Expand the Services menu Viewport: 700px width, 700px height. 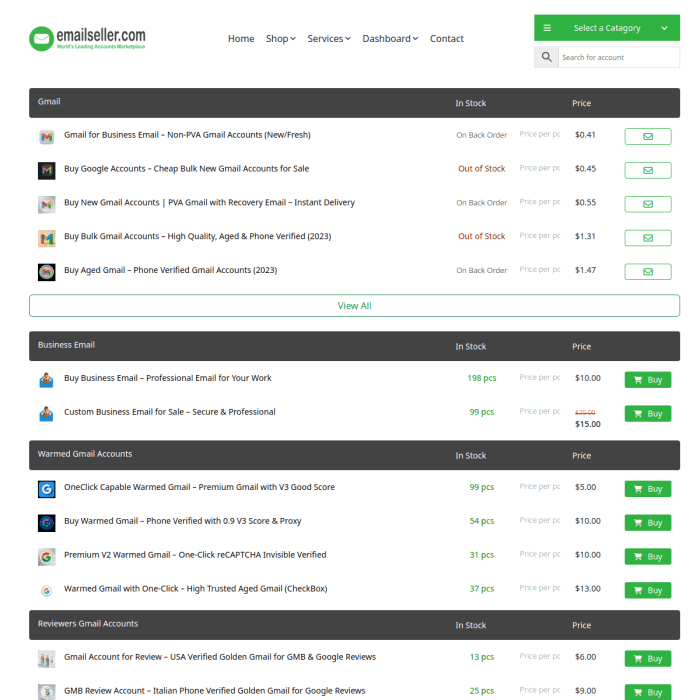[x=329, y=39]
